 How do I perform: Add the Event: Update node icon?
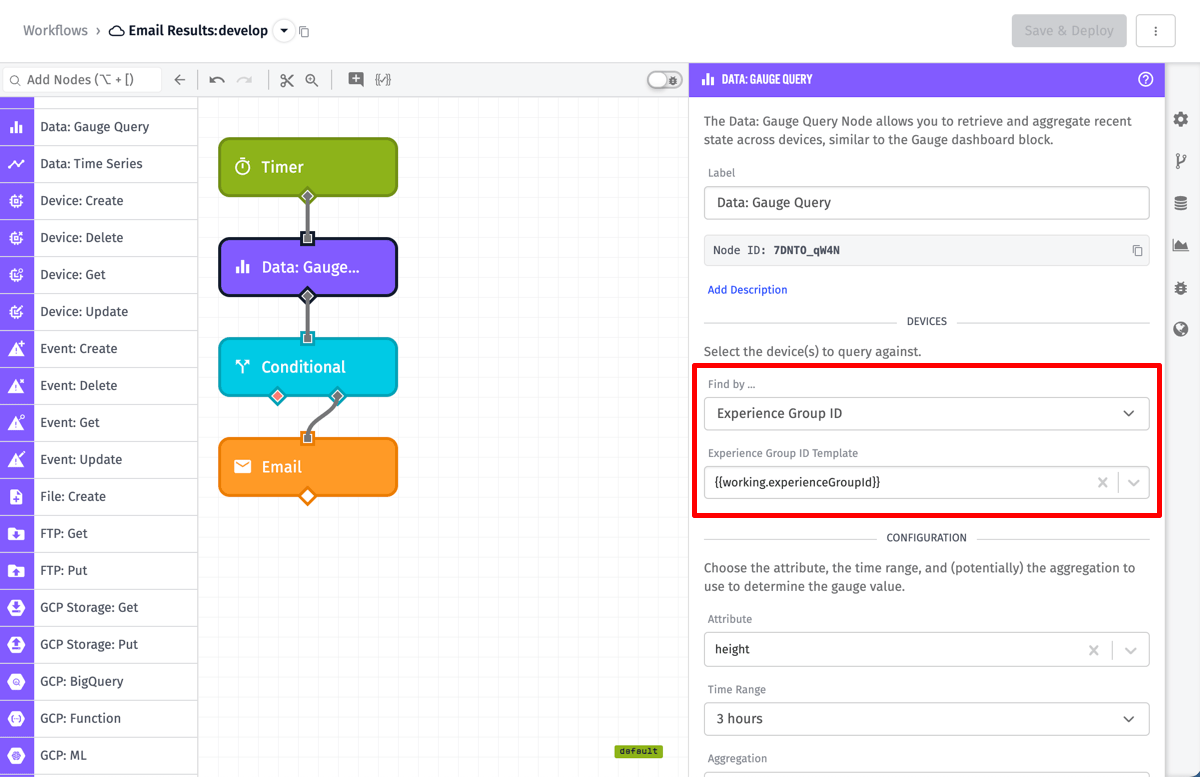pos(16,460)
